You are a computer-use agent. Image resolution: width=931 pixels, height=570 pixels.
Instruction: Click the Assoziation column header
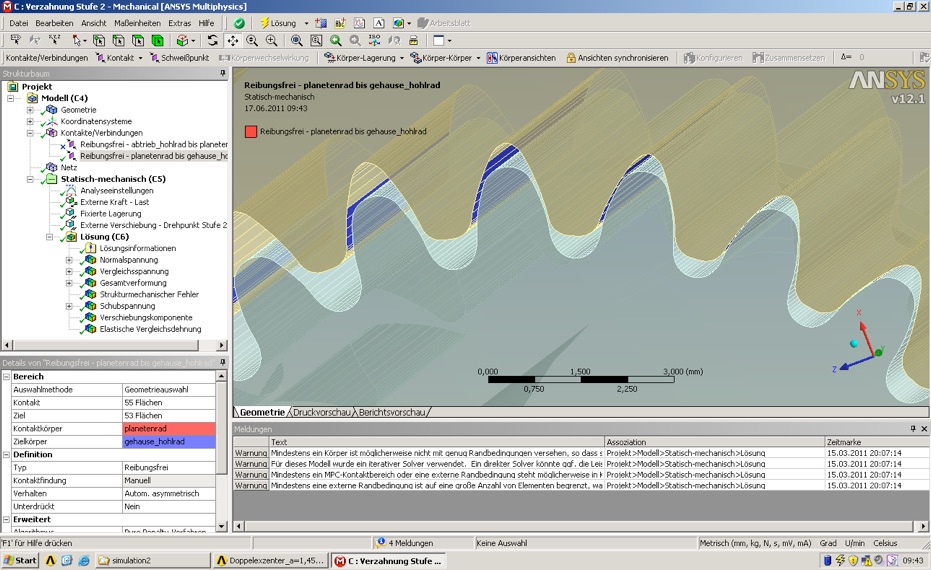(x=714, y=442)
